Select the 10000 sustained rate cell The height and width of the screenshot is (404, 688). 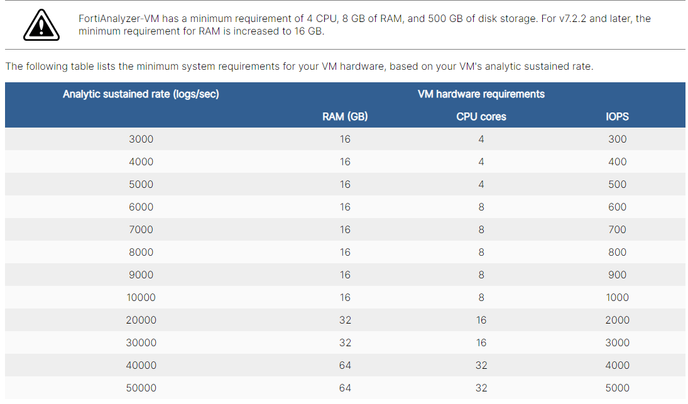141,298
